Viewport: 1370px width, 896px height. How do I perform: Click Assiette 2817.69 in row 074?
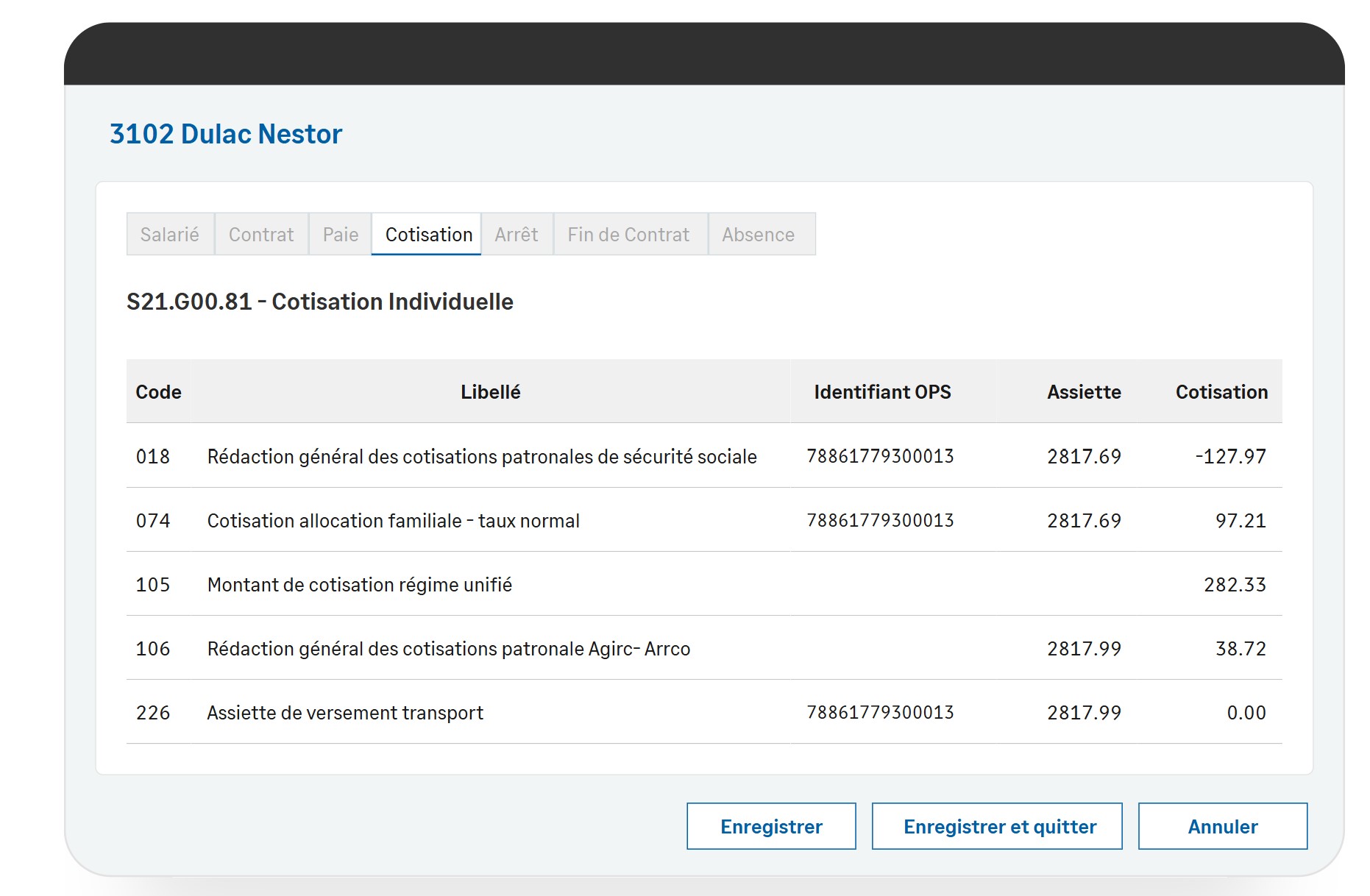point(1084,521)
